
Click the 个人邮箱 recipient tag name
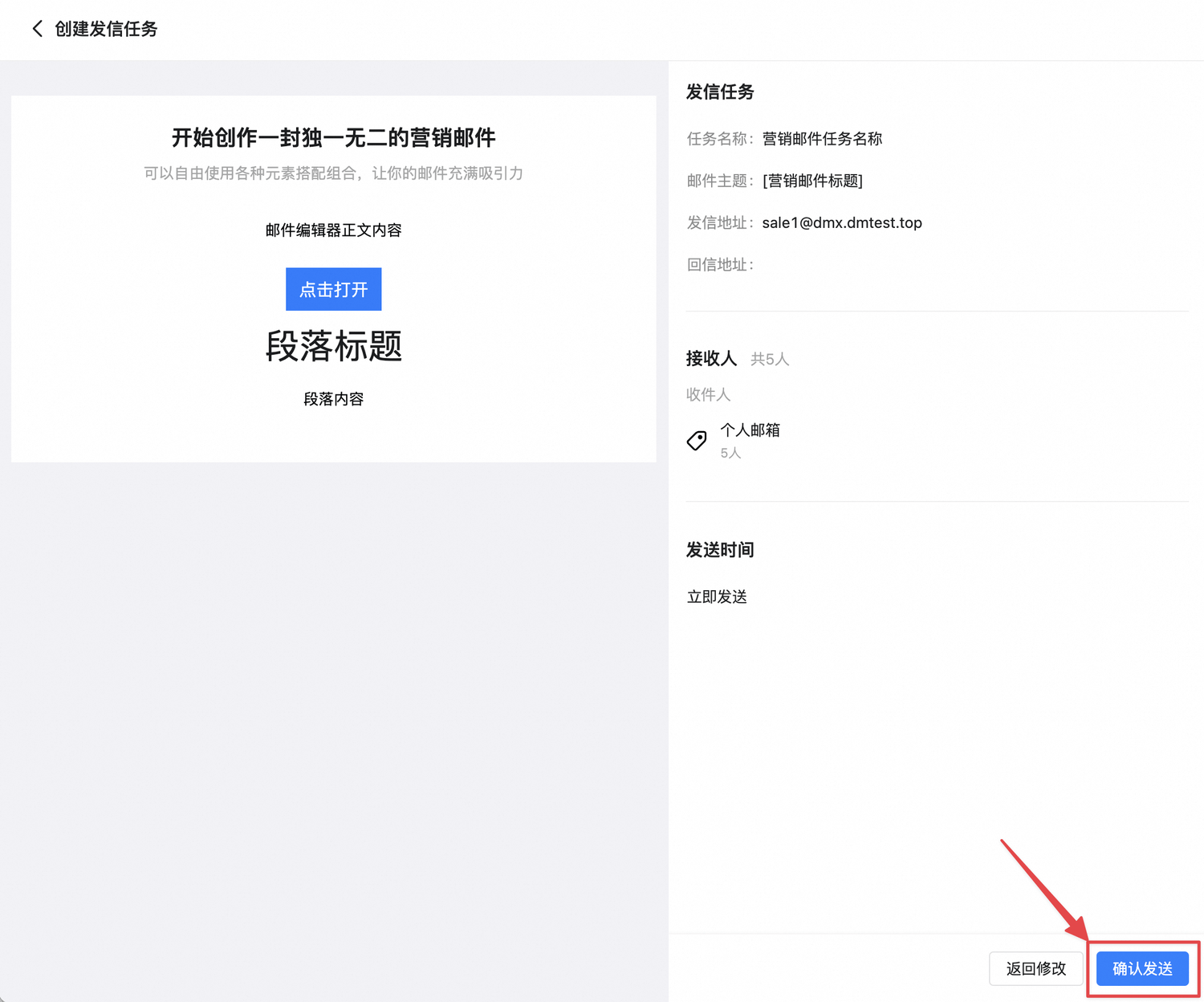(x=750, y=430)
